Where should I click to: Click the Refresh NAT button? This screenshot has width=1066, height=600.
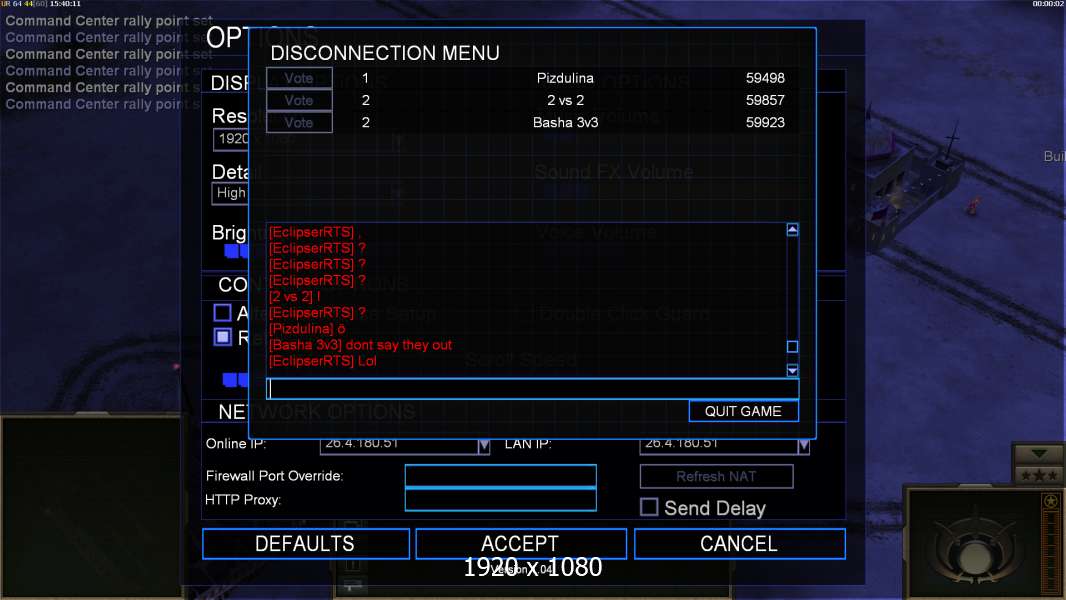coord(716,476)
